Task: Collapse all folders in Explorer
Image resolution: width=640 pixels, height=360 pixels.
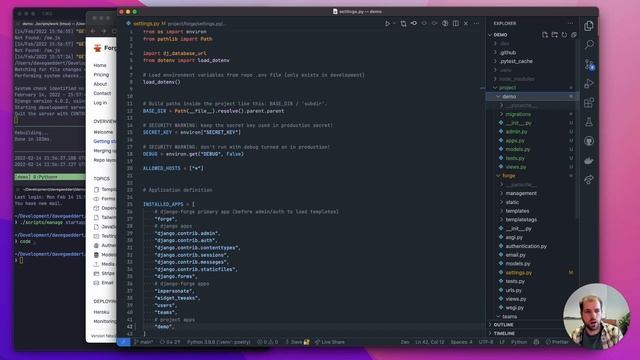Action: click(574, 35)
